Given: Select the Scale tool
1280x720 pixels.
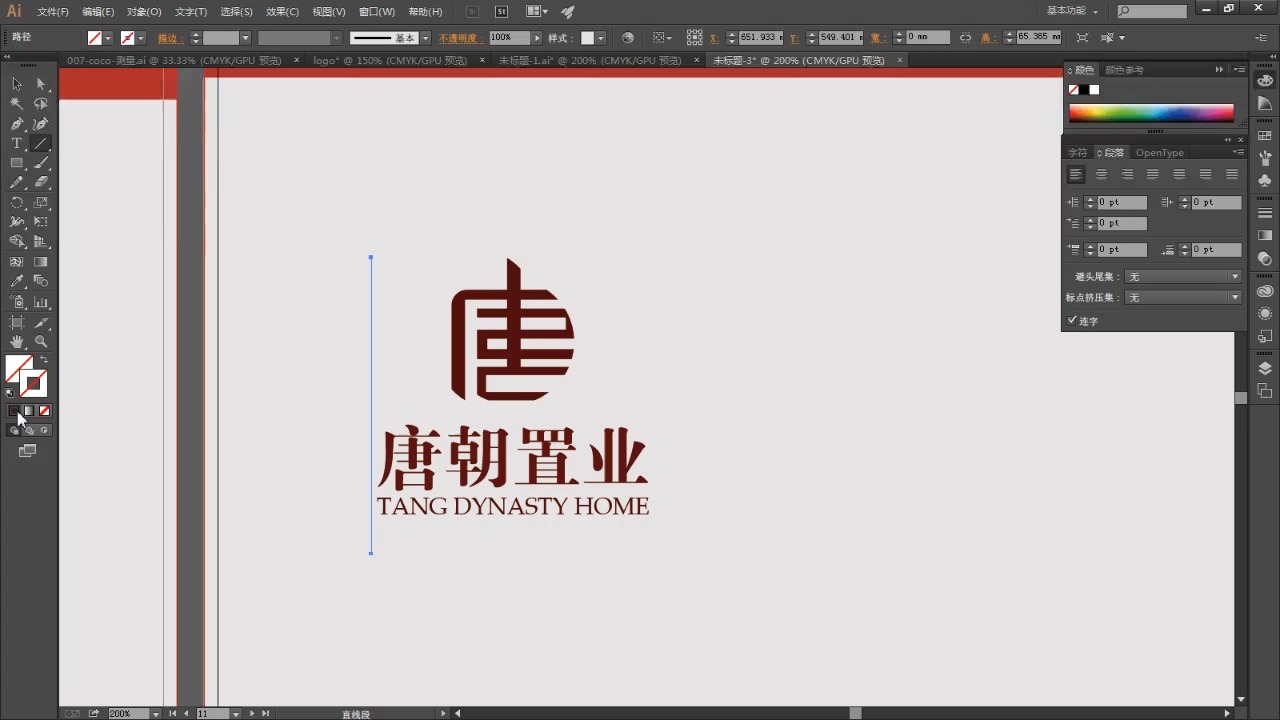Looking at the screenshot, I should [41, 203].
